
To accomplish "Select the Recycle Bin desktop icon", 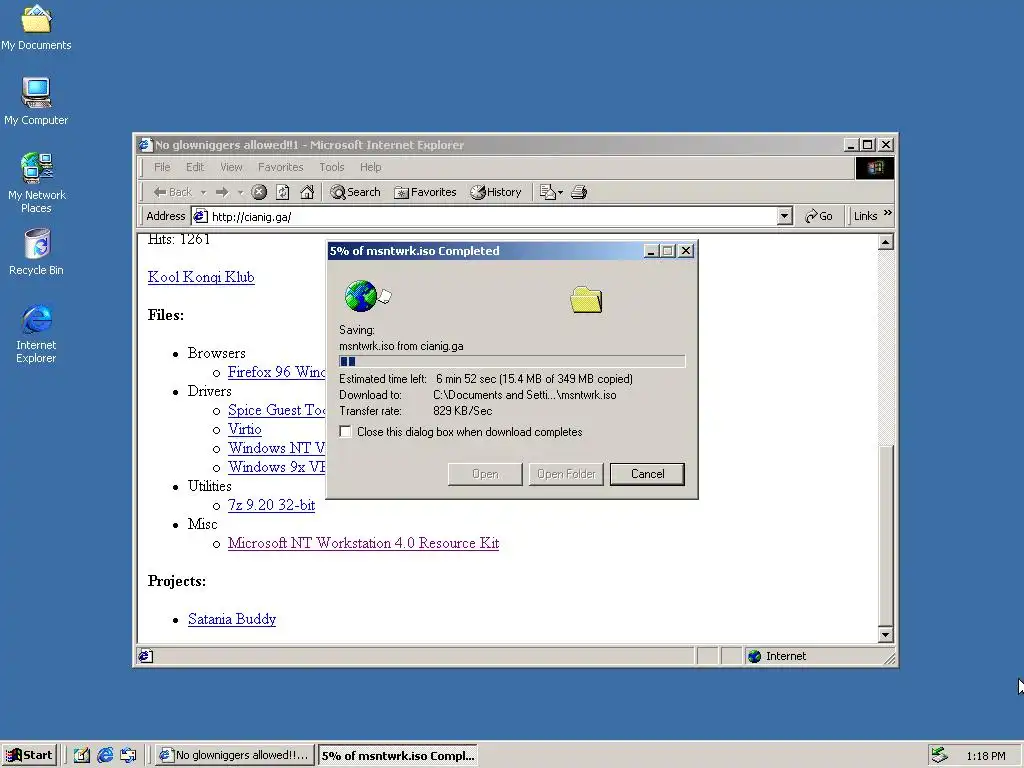I will click(x=36, y=252).
